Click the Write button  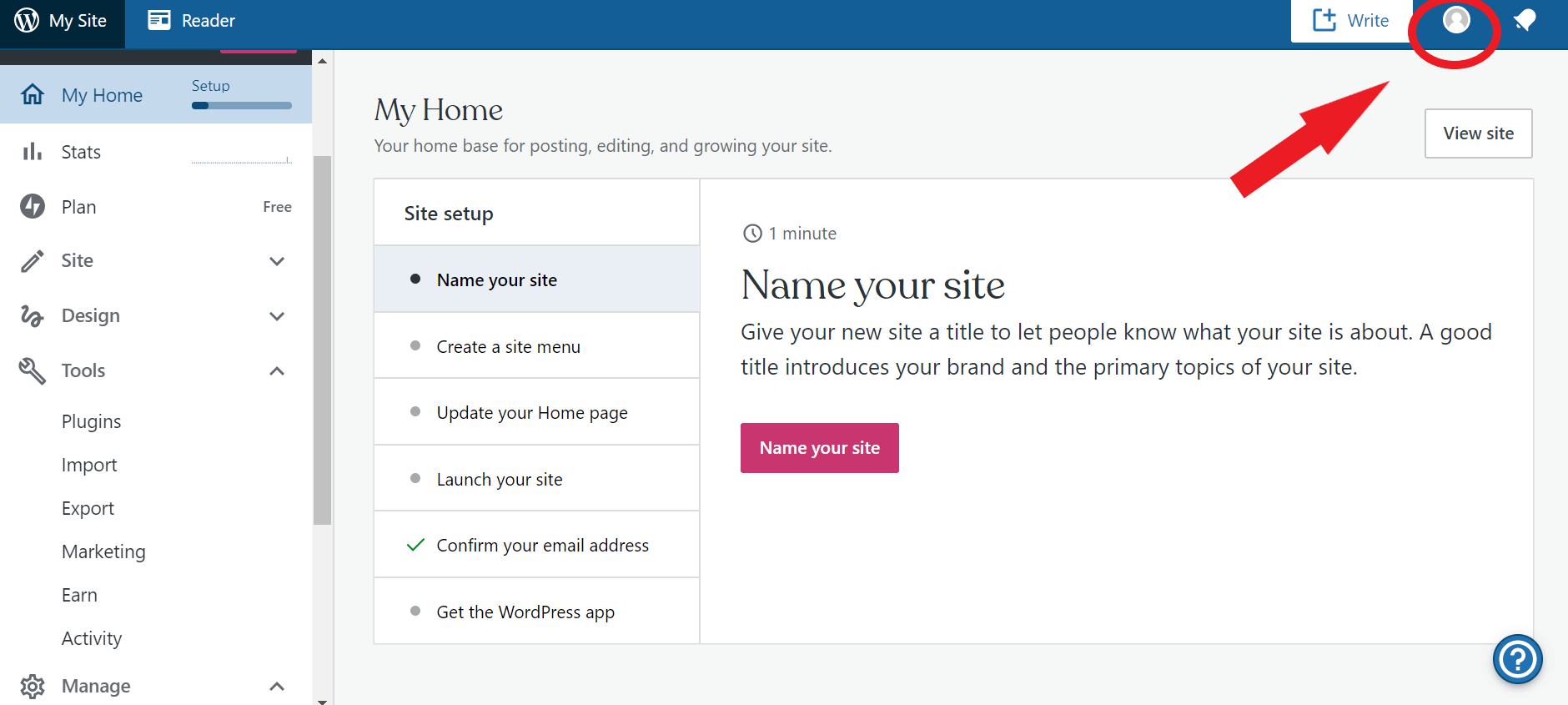tap(1351, 21)
